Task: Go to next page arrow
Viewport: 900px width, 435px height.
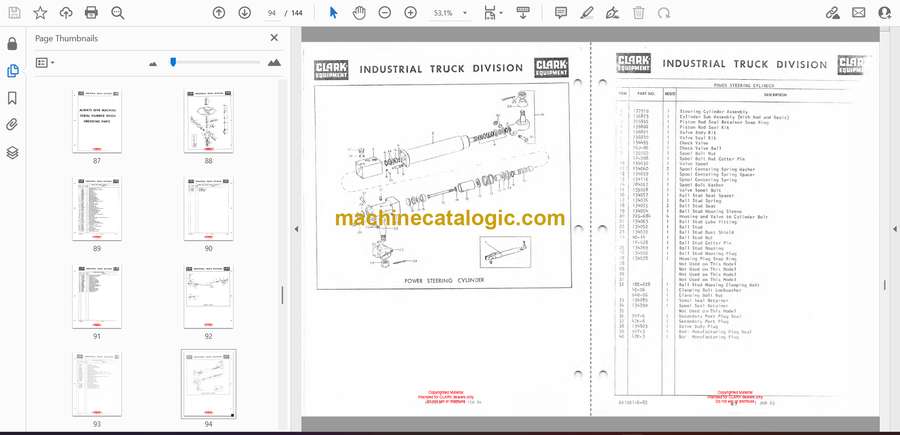Action: coord(245,13)
